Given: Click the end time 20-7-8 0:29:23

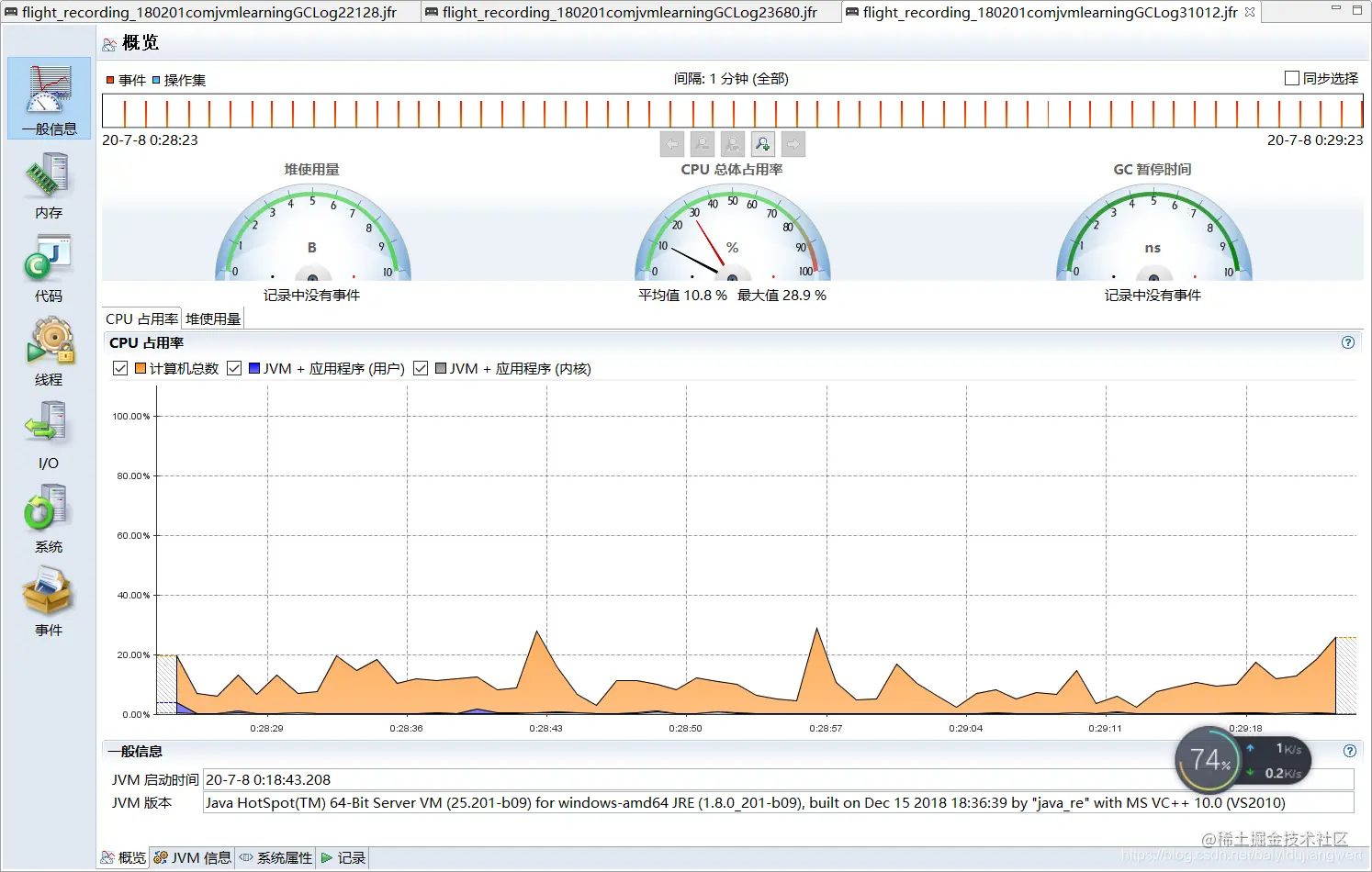Looking at the screenshot, I should pyautogui.click(x=1315, y=140).
